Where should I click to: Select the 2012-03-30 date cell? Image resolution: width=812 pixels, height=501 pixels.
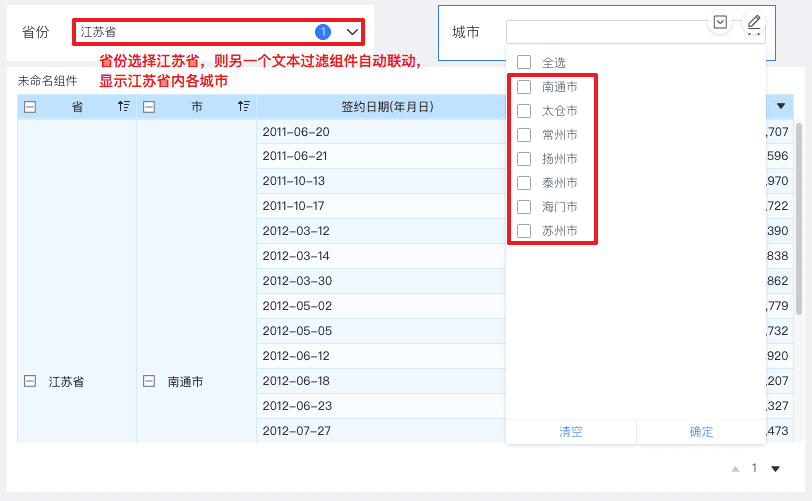(381, 281)
